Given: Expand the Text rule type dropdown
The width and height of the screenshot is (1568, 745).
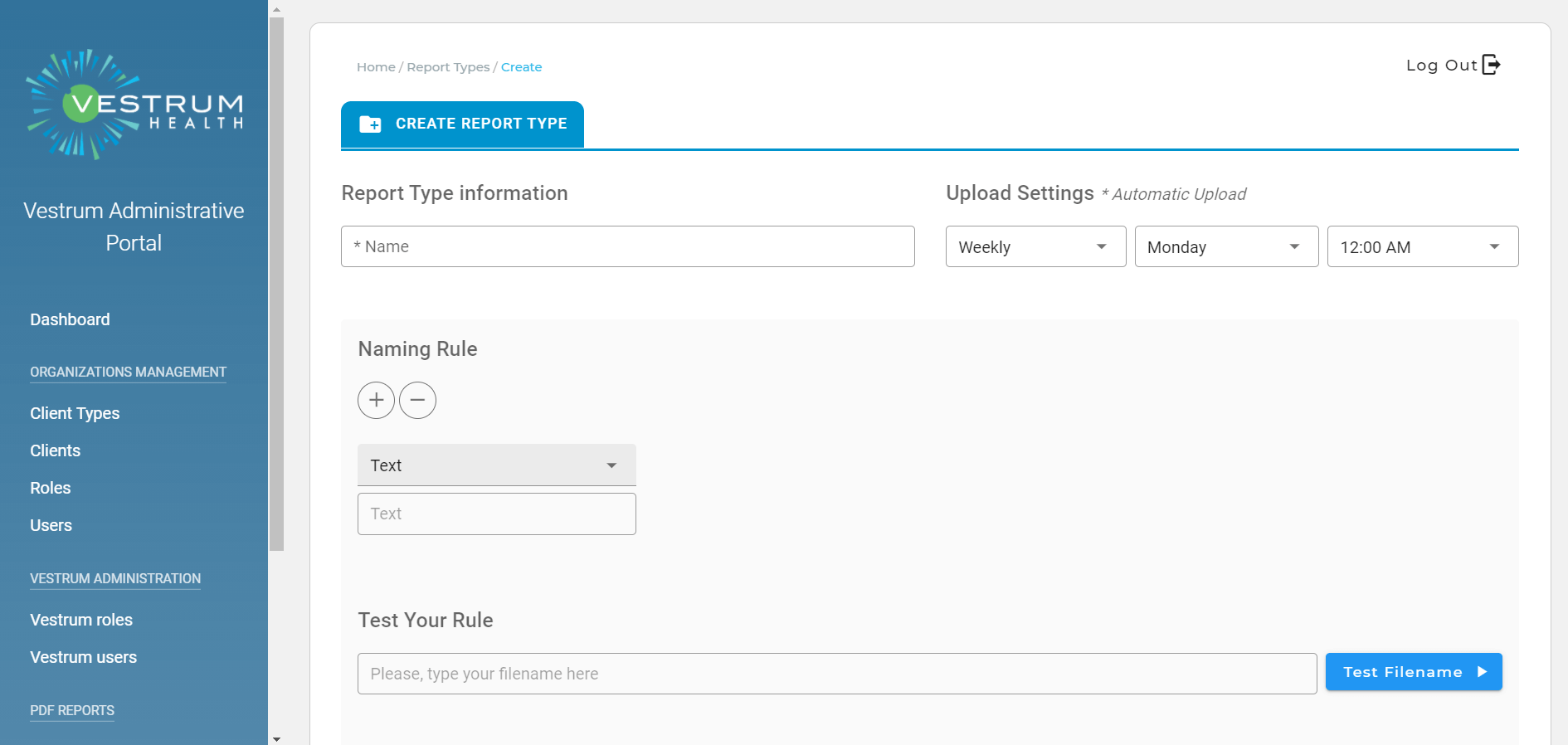Looking at the screenshot, I should tap(496, 465).
